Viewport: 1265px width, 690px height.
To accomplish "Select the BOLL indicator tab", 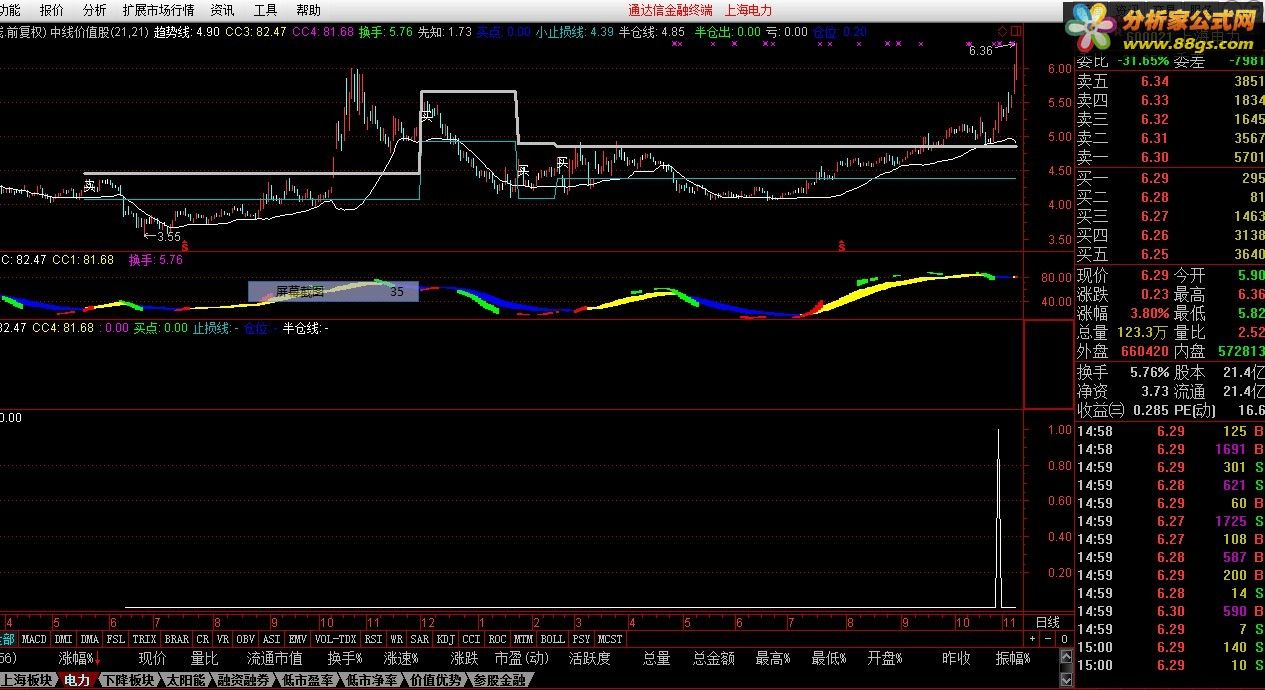I will (x=552, y=638).
